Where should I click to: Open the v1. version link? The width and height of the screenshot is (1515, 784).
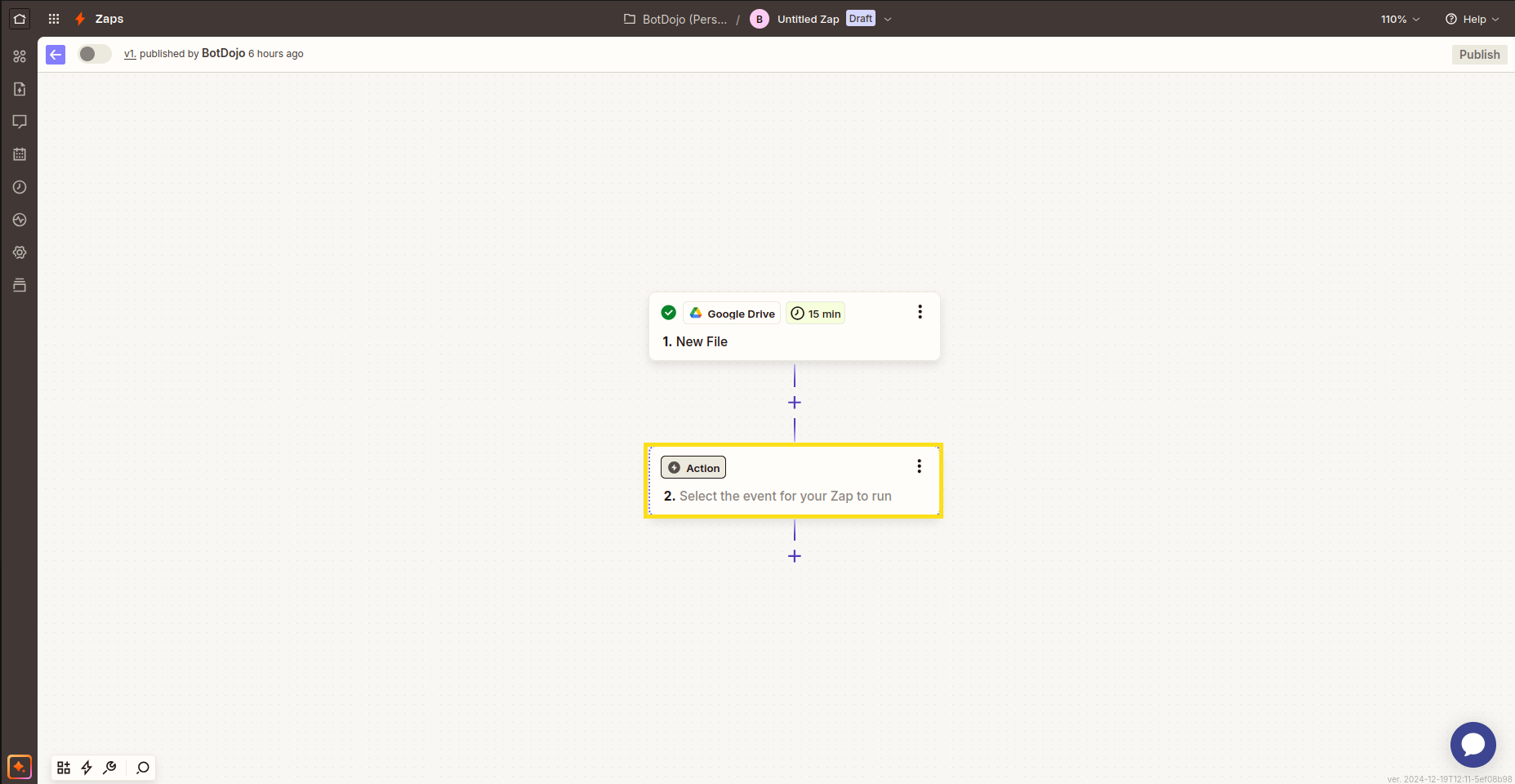click(x=130, y=54)
